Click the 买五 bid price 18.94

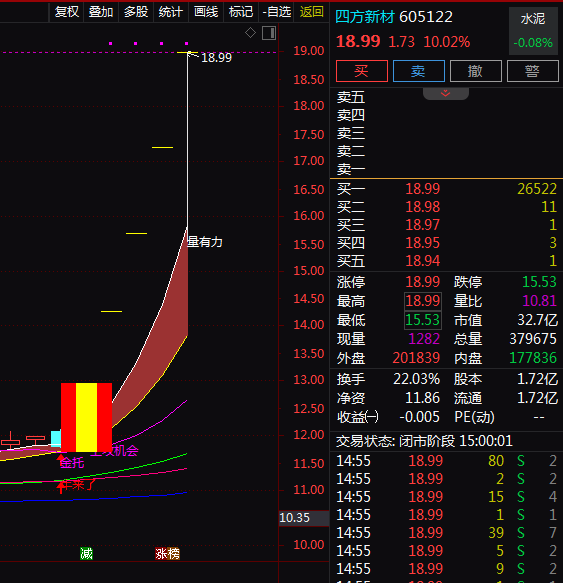click(422, 261)
